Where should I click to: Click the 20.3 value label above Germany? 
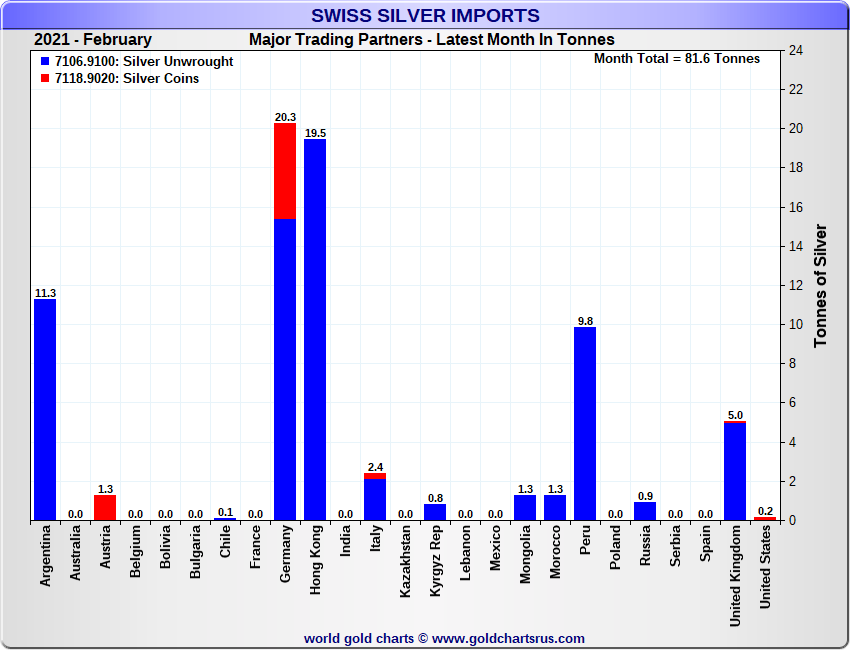(x=285, y=117)
